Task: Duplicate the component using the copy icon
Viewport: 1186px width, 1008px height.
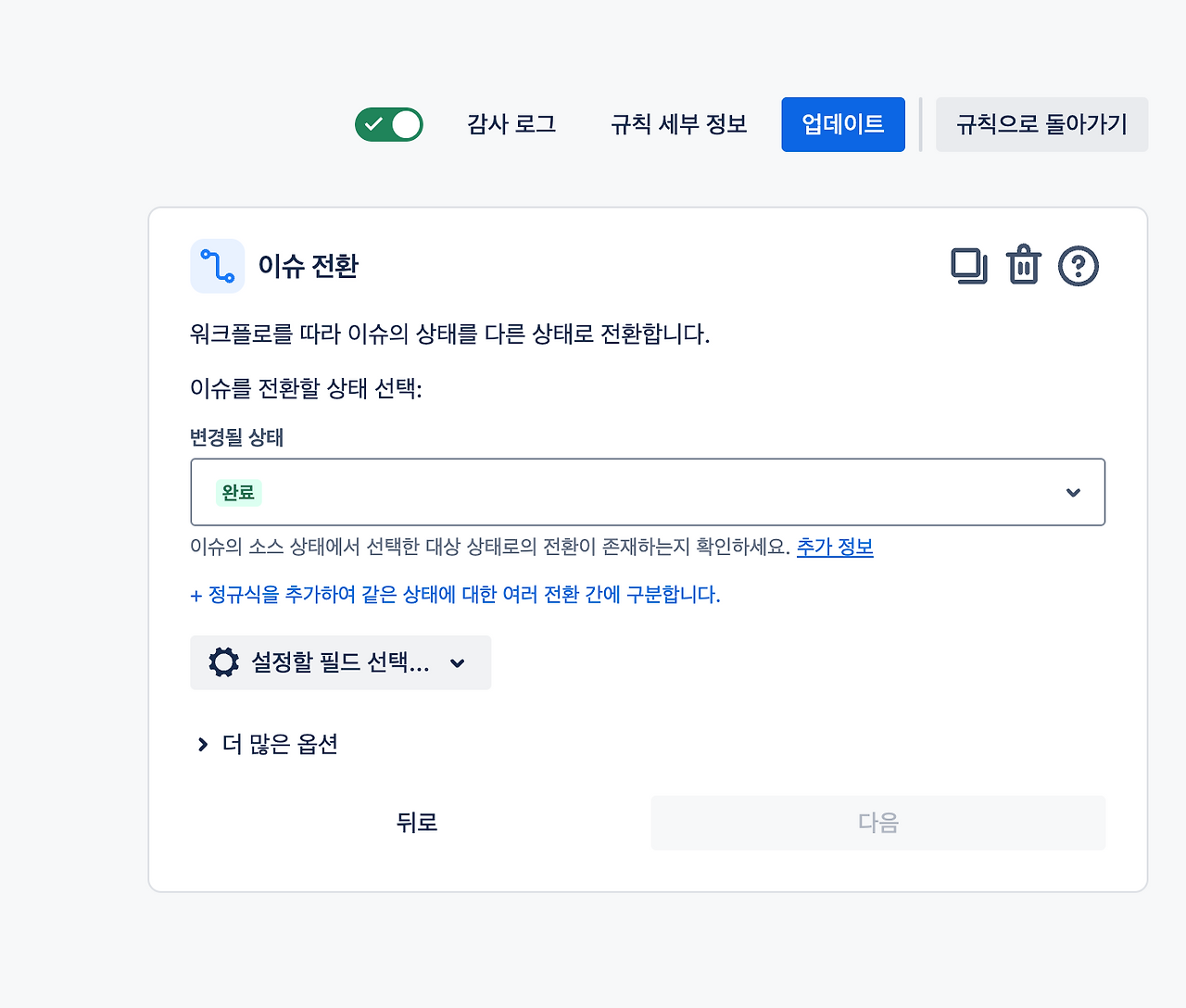Action: (968, 265)
